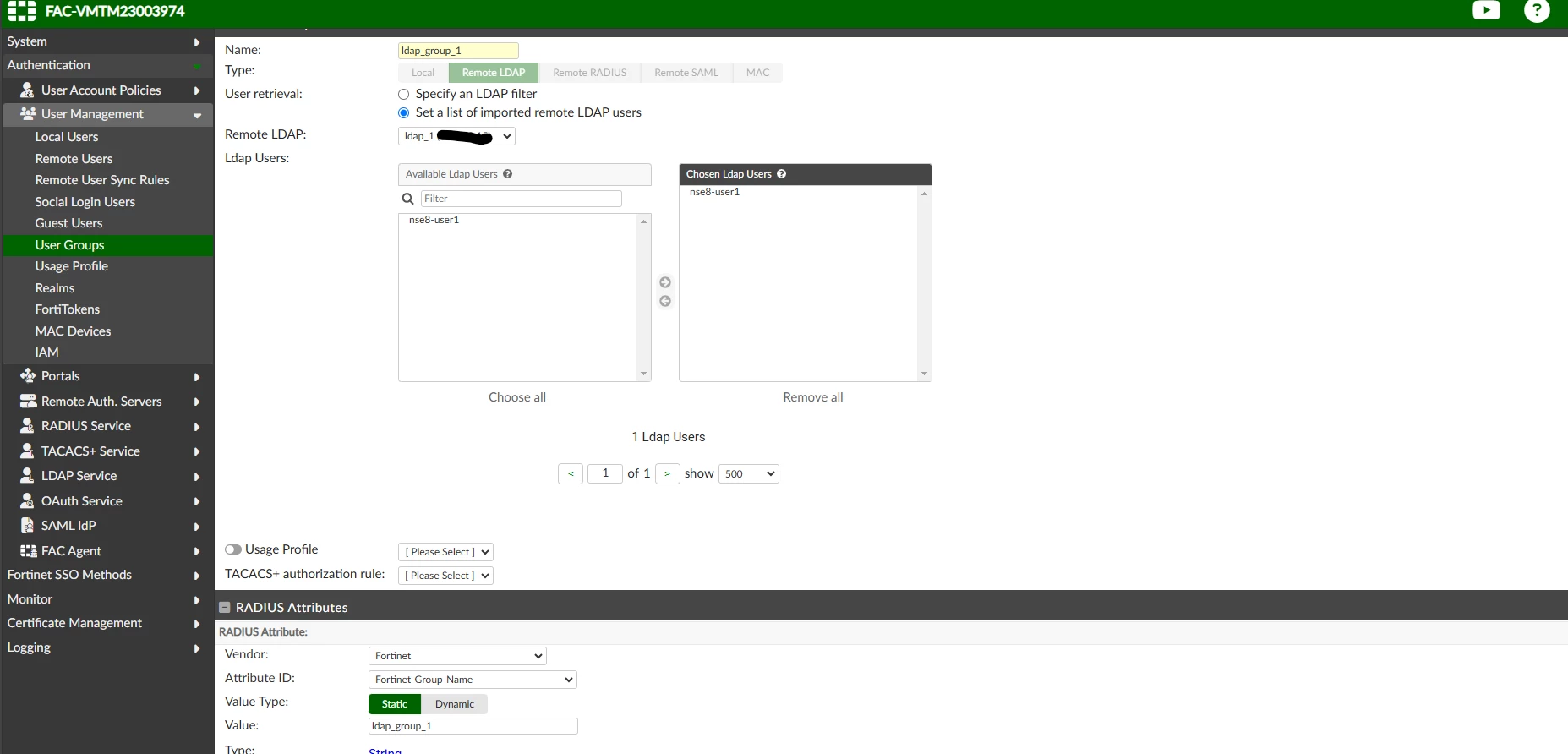Go to previous page of Ldap users
This screenshot has width=1568, height=754.
(x=571, y=473)
